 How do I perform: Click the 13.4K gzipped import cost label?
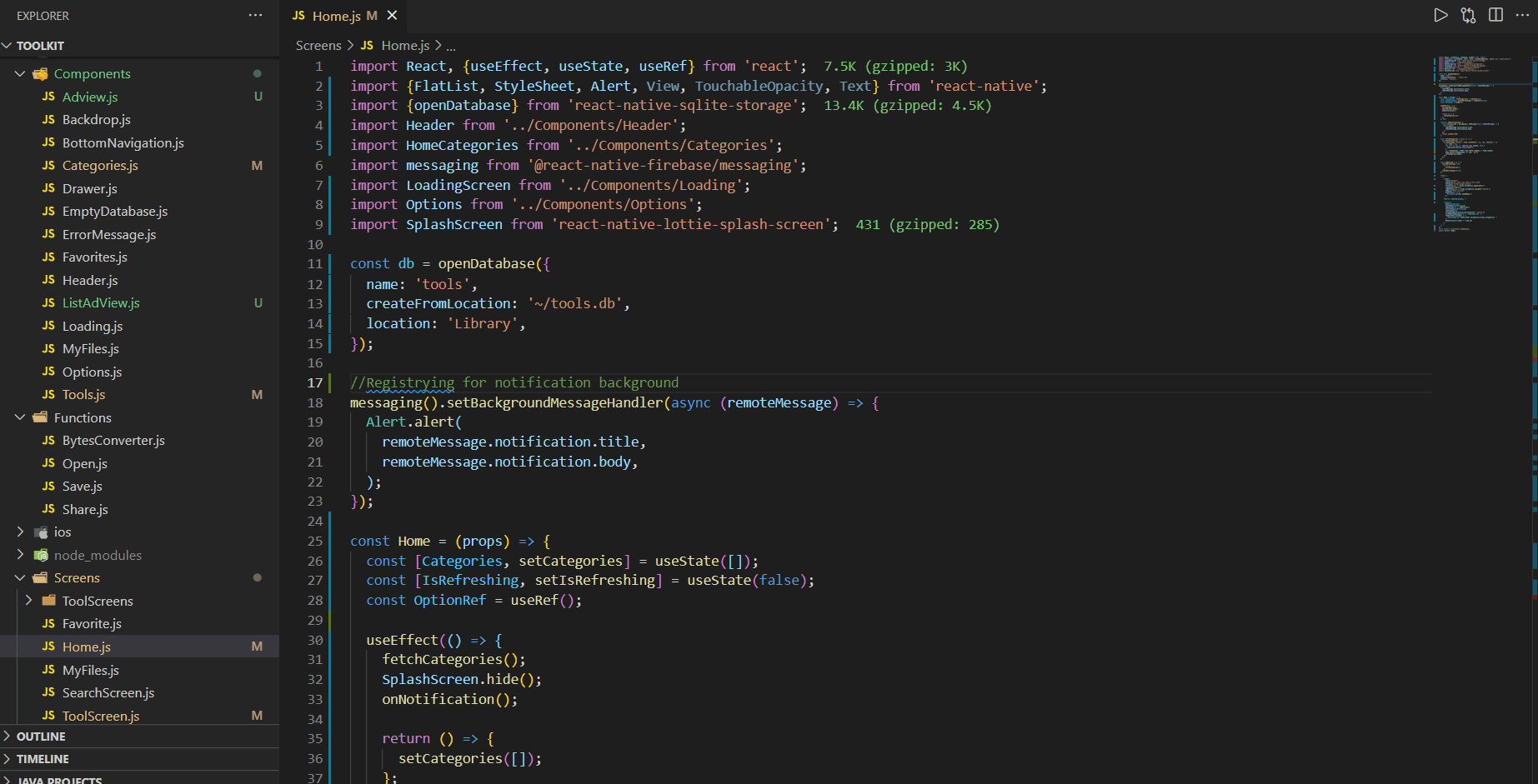(x=908, y=105)
